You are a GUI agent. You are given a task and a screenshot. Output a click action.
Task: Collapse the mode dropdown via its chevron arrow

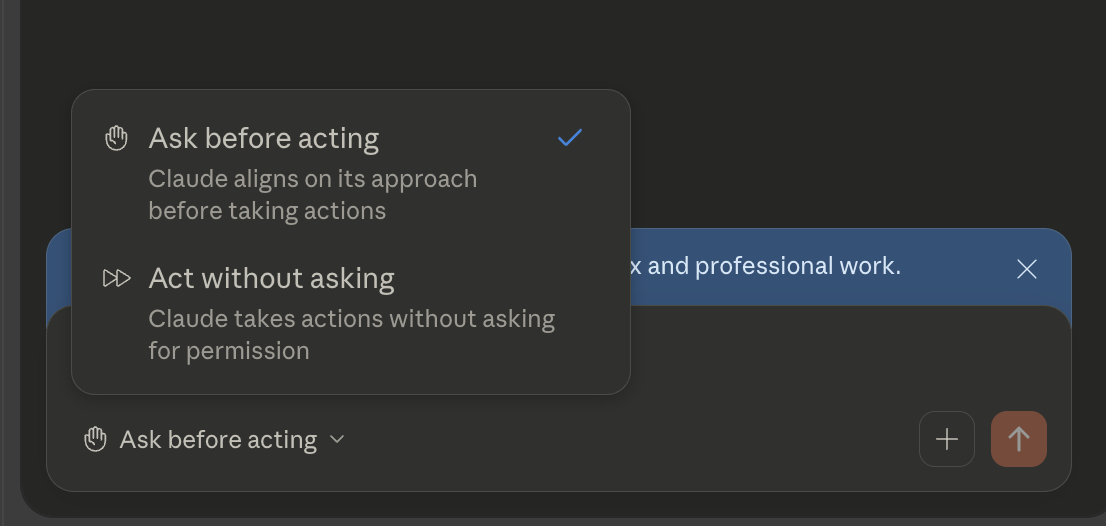point(337,439)
